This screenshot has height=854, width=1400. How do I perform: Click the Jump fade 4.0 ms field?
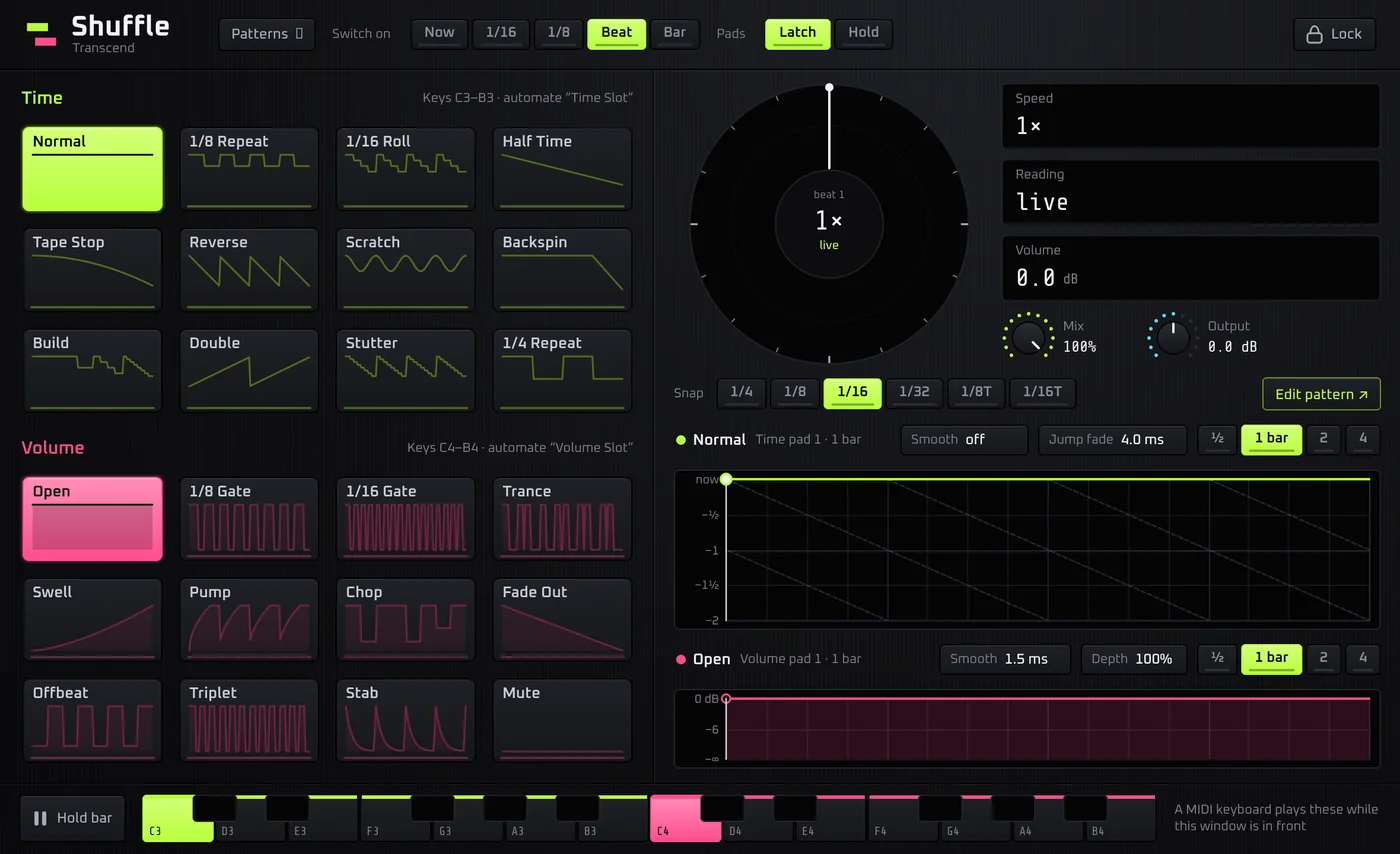1113,439
